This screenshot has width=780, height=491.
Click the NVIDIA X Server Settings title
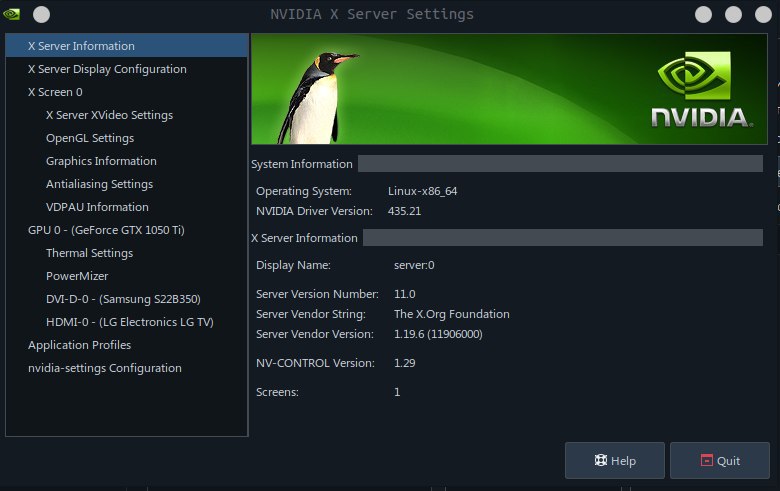(x=372, y=14)
